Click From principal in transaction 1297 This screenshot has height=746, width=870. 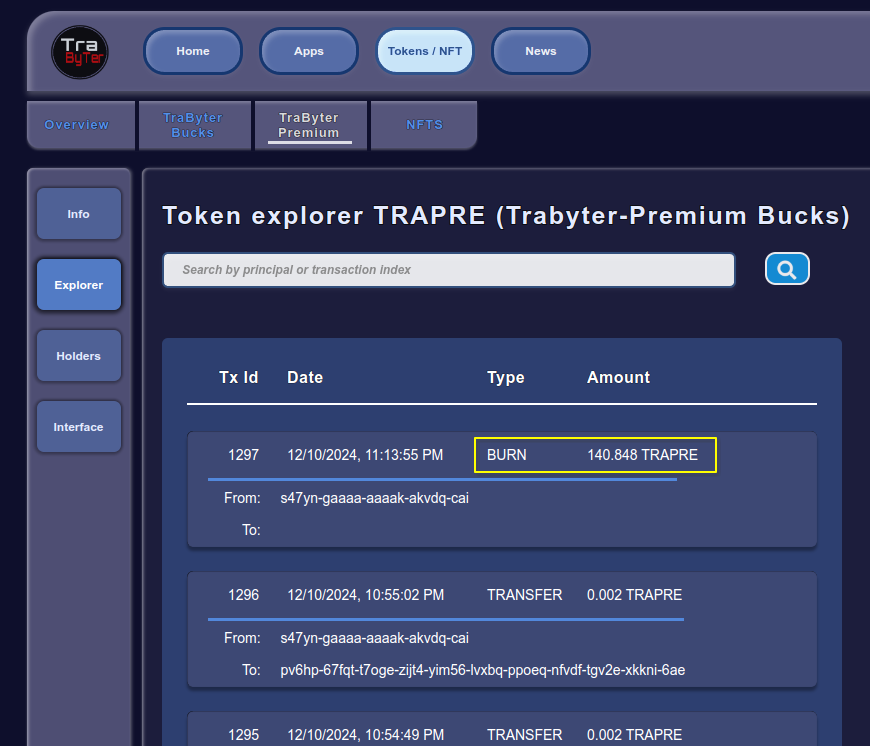(375, 498)
